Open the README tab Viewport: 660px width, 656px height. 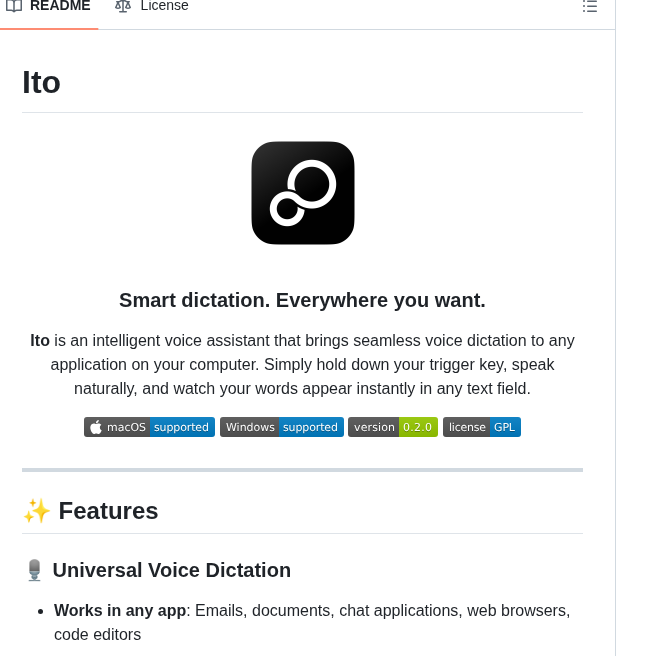(59, 6)
